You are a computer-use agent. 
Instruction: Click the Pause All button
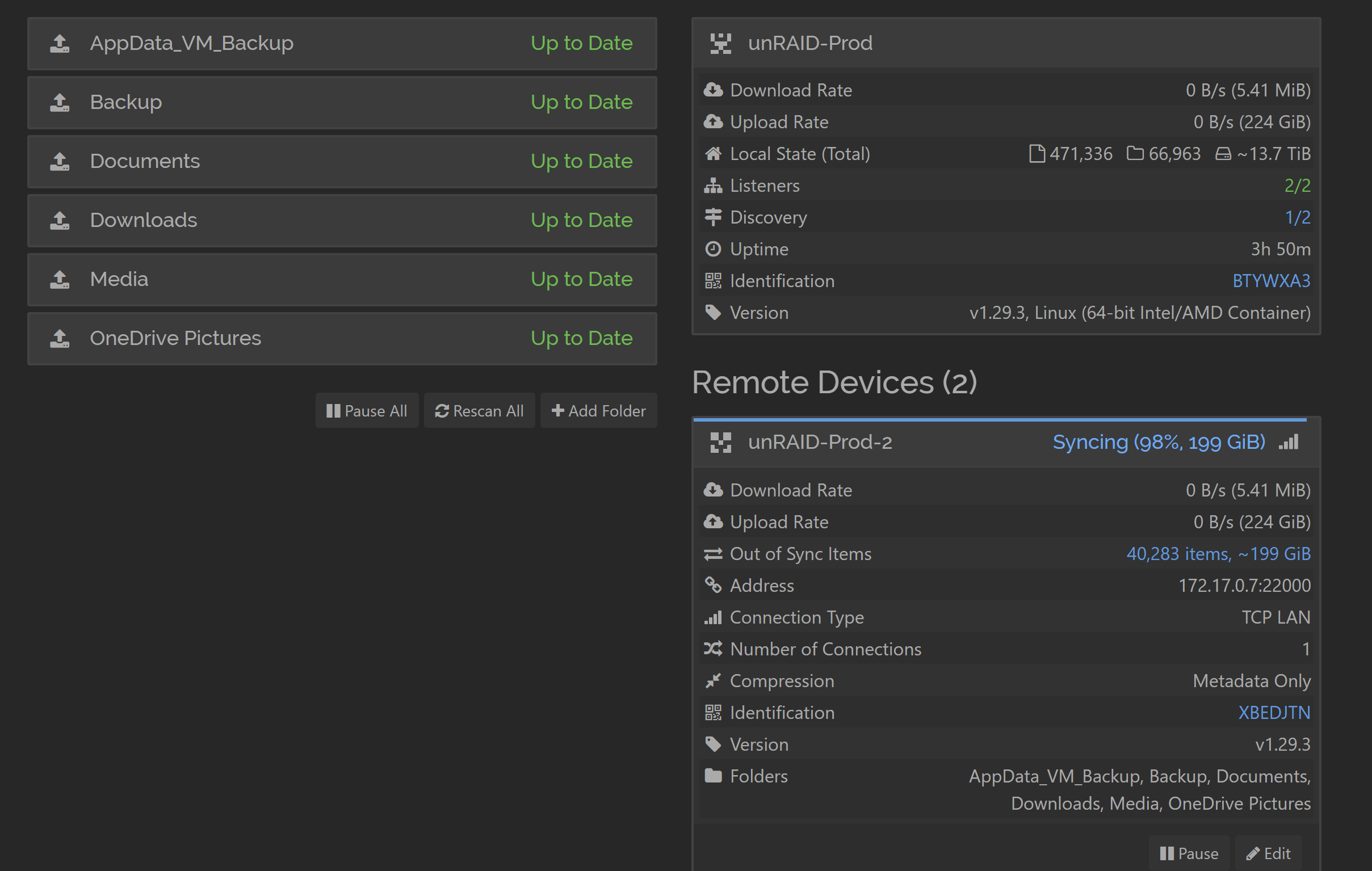(367, 411)
